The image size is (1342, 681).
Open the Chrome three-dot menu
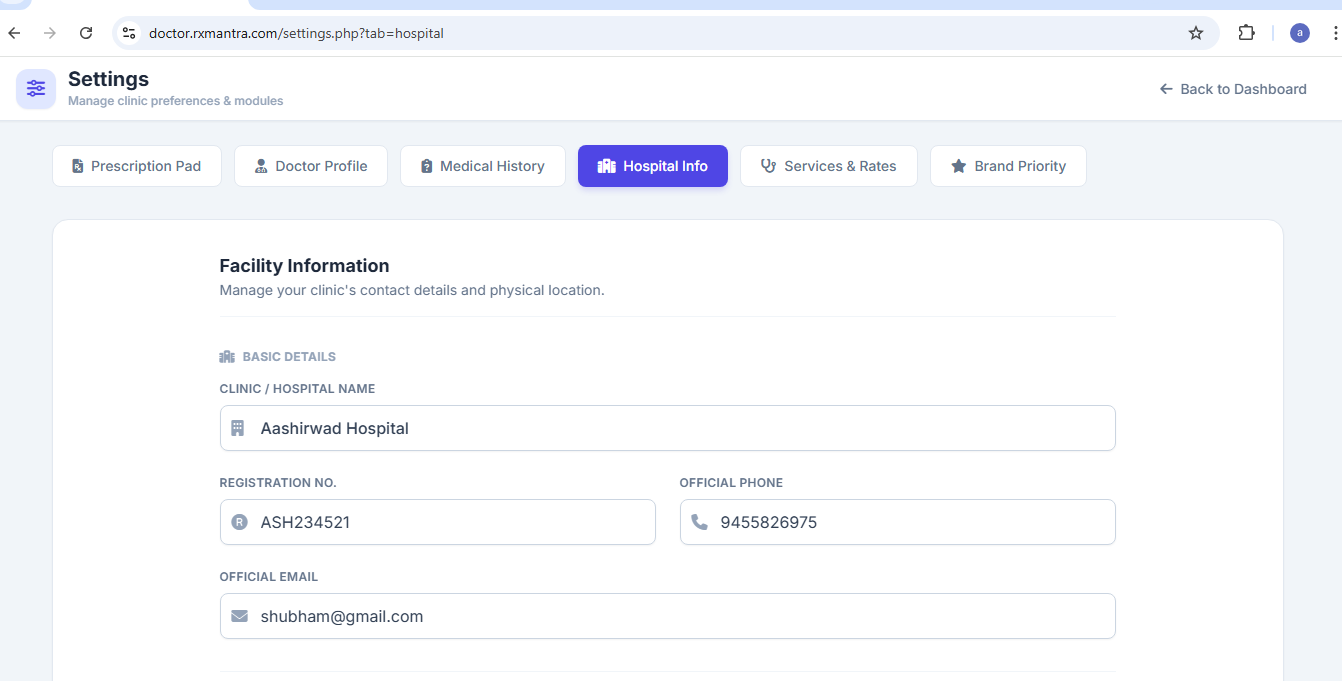pyautogui.click(x=1334, y=33)
